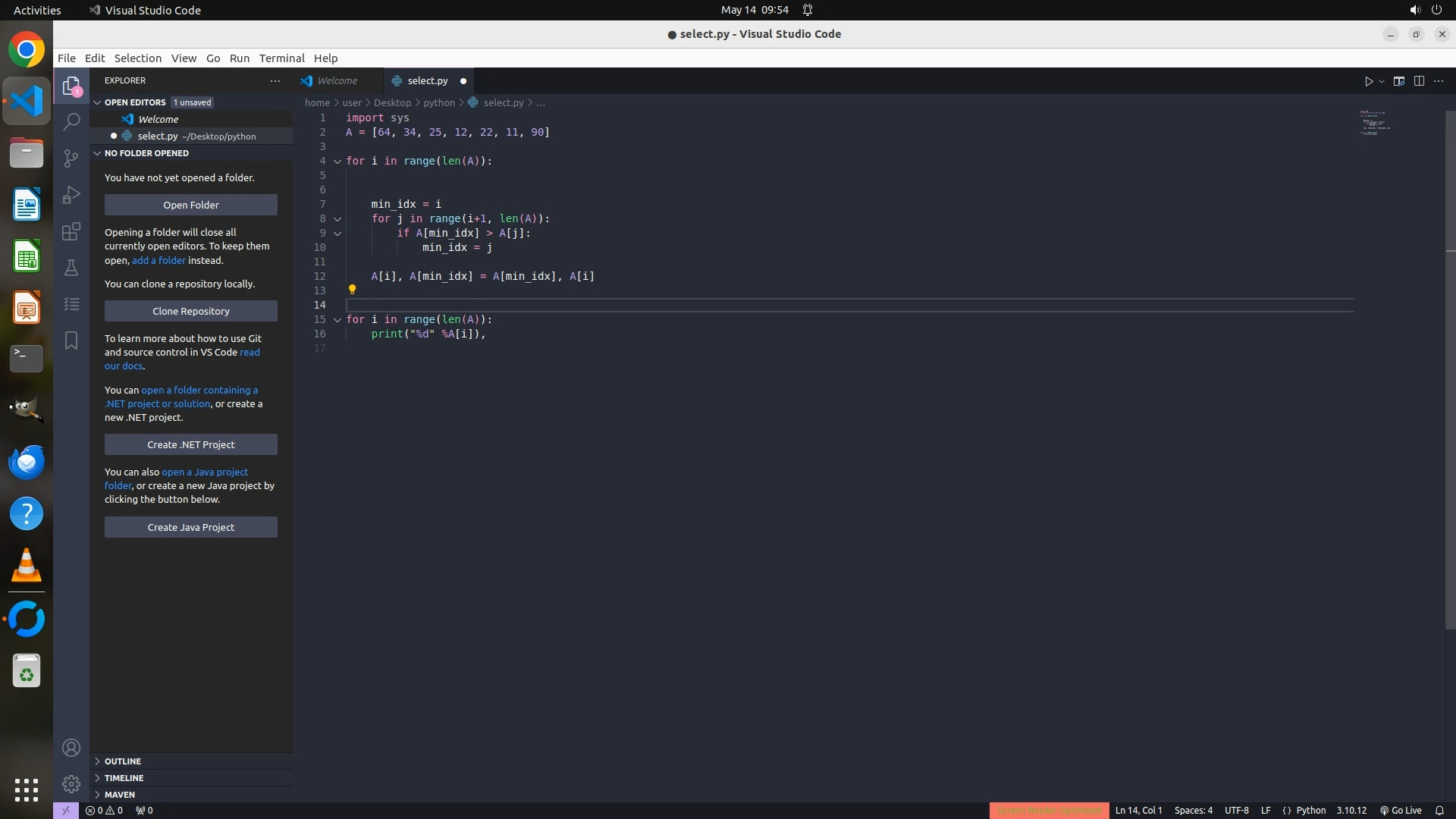Open the Search view in activity bar
1456x819 pixels.
click(71, 121)
